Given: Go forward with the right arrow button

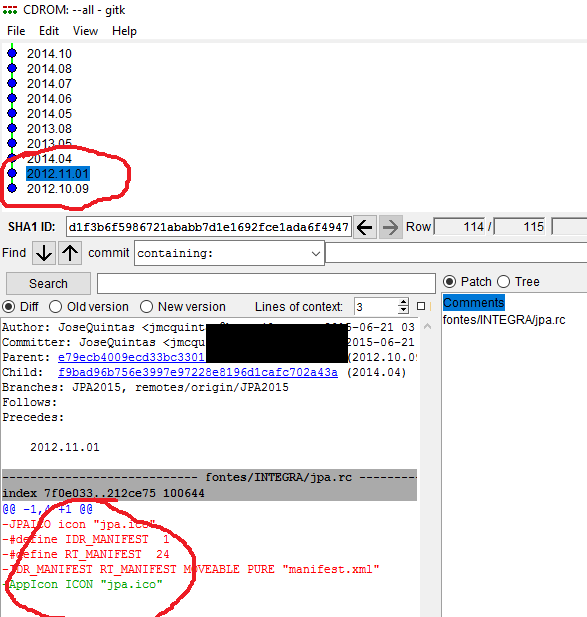Looking at the screenshot, I should pyautogui.click(x=390, y=227).
